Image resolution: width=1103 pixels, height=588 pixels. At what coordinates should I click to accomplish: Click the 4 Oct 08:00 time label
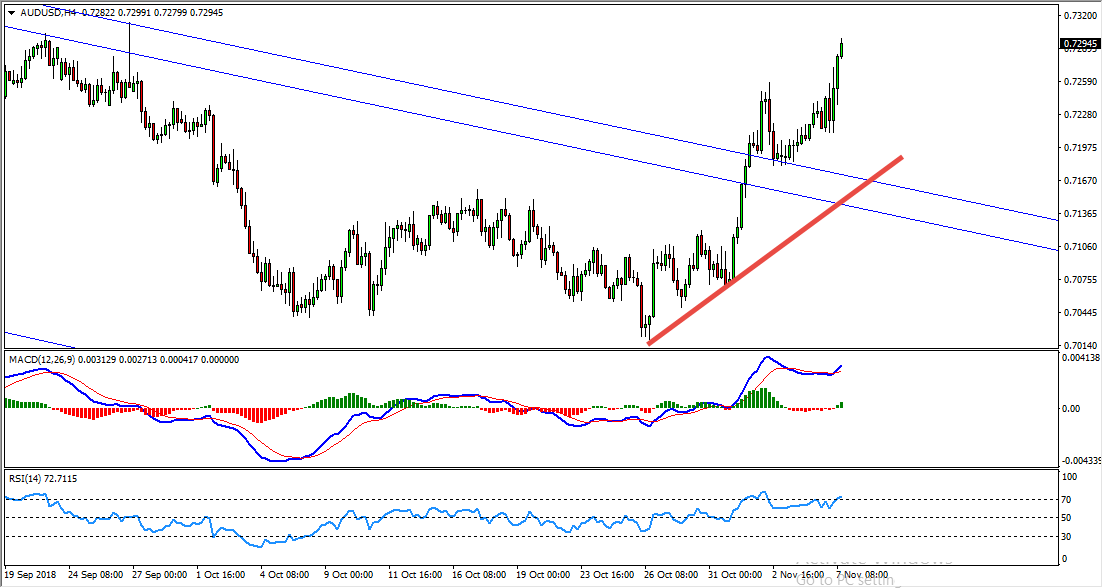tap(285, 575)
